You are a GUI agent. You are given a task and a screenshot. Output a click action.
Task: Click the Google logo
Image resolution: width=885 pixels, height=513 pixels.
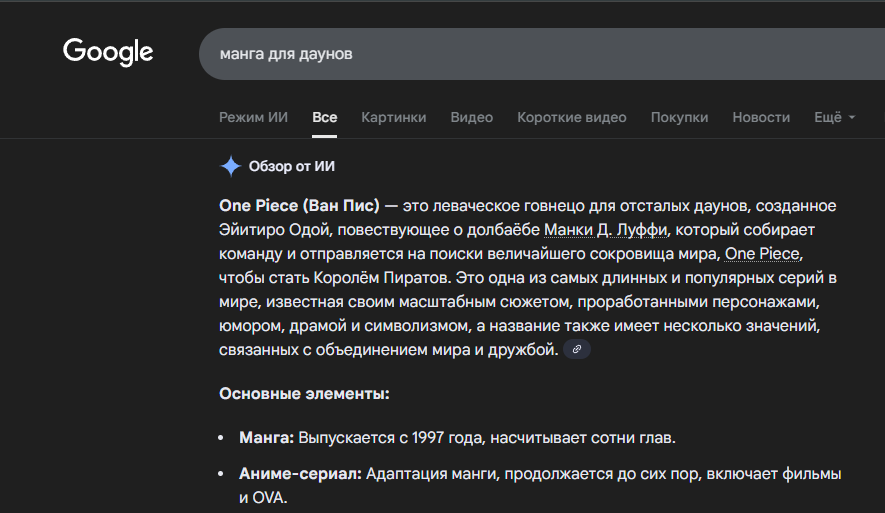click(108, 51)
